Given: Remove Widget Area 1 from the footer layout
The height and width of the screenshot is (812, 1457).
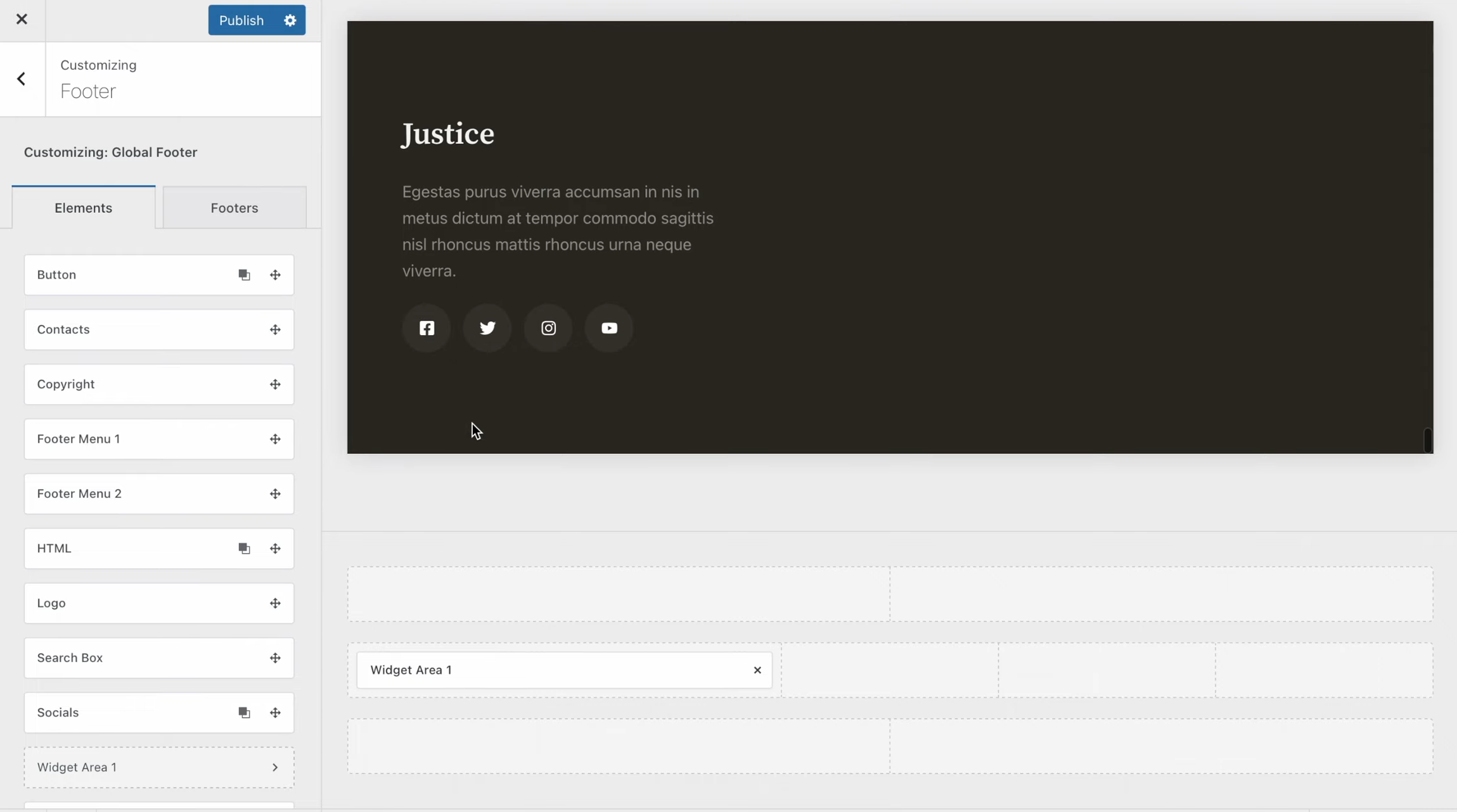Looking at the screenshot, I should pyautogui.click(x=757, y=669).
